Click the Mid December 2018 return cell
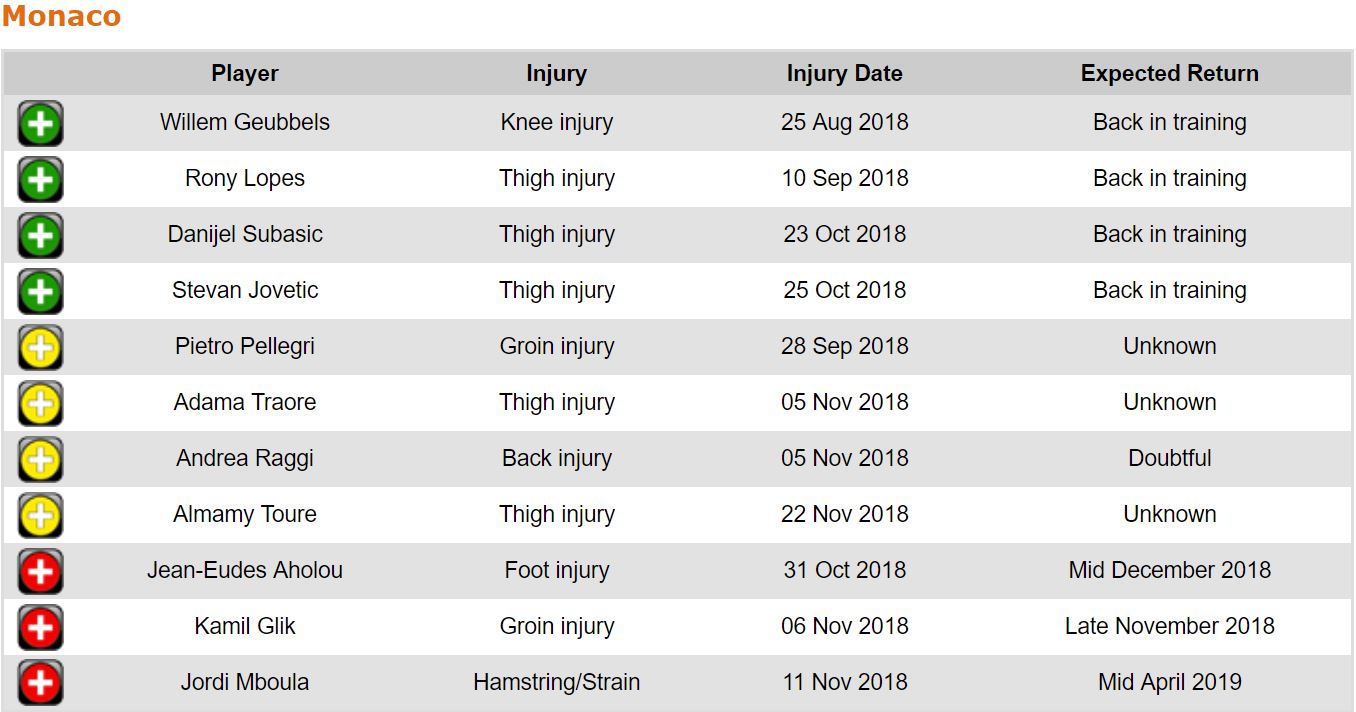Viewport: 1356px width, 712px height. pos(1169,570)
